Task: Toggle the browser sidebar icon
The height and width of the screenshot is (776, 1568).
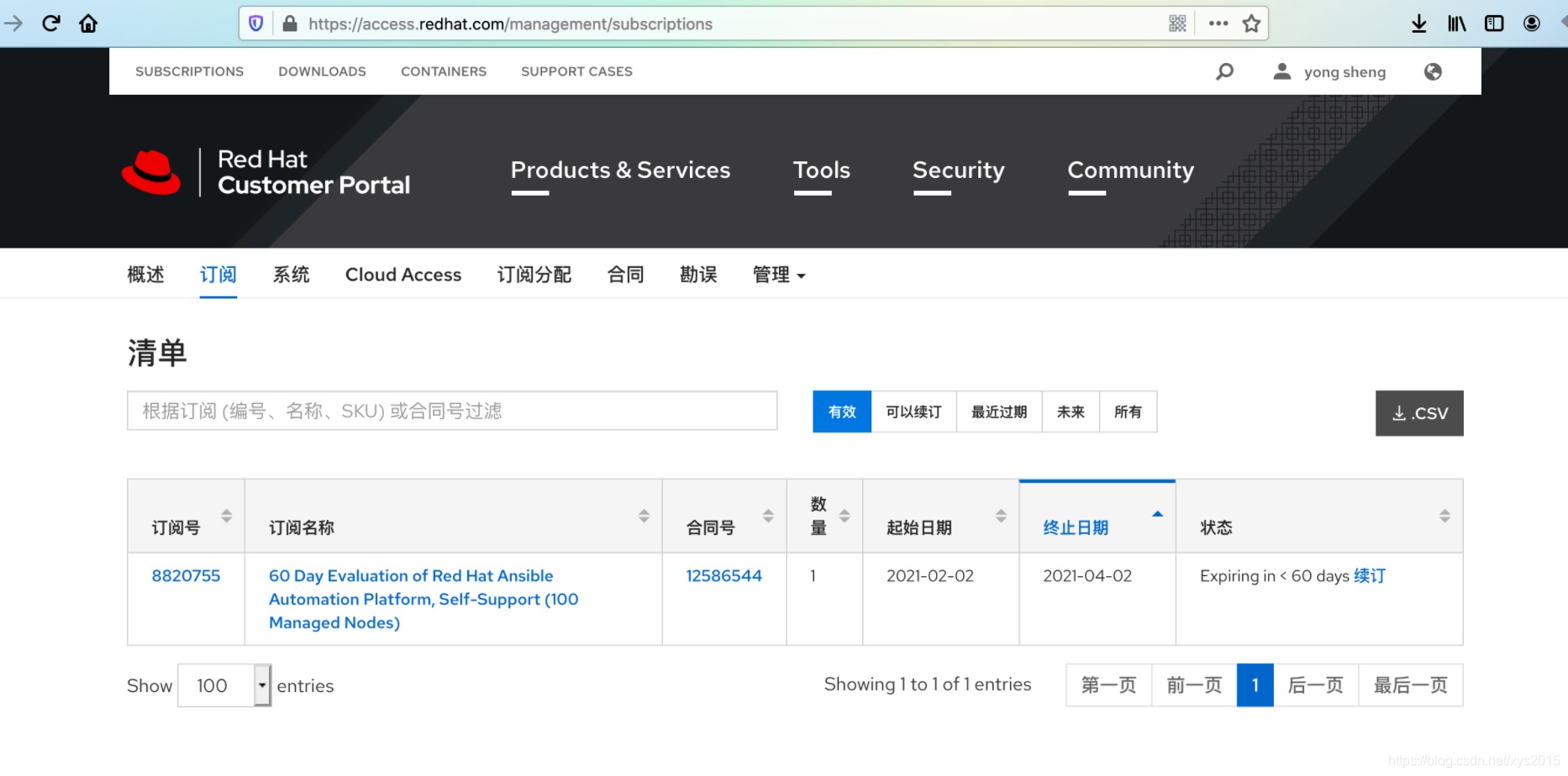Action: pyautogui.click(x=1494, y=24)
